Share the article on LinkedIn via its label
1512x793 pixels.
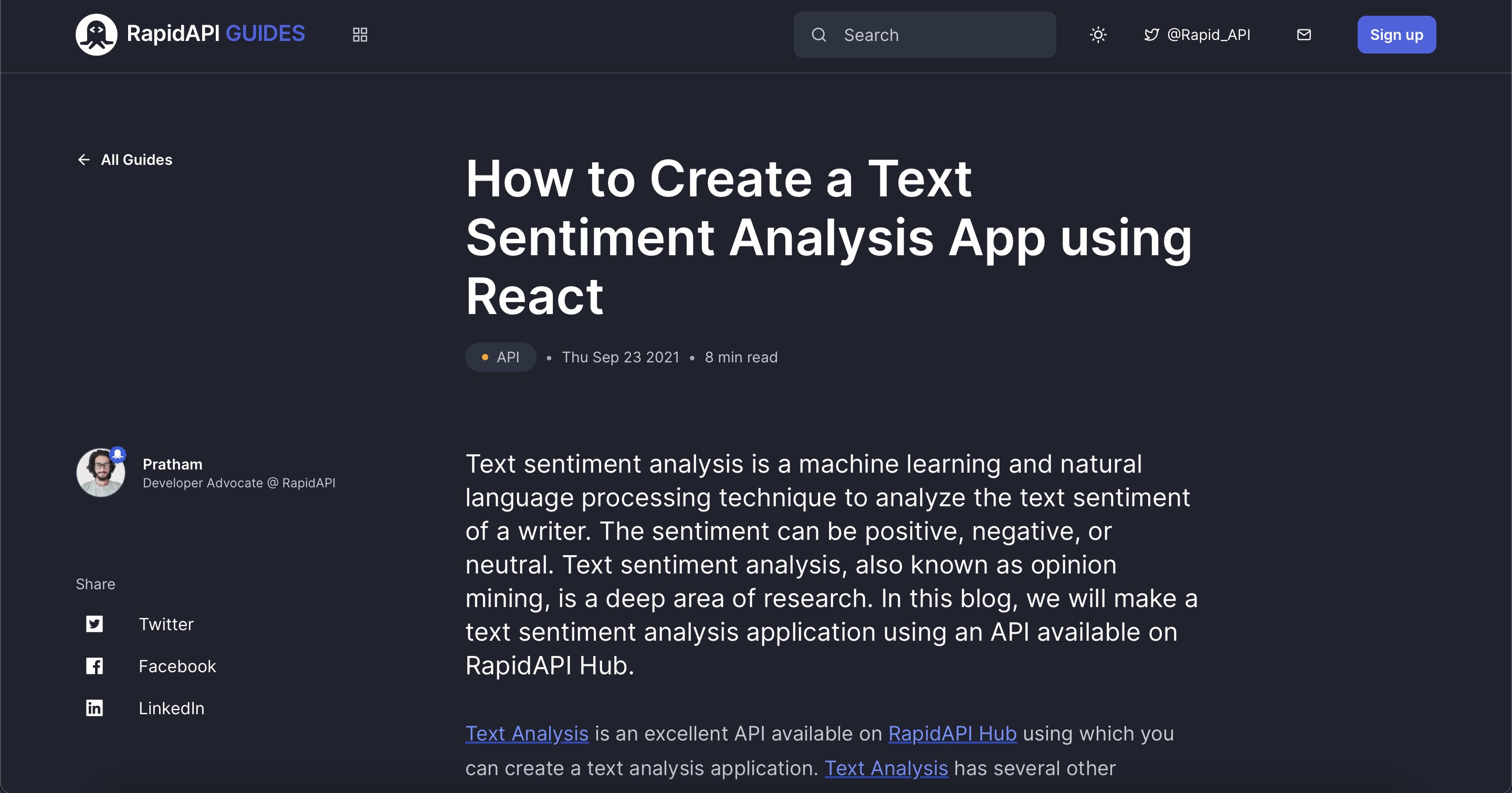pos(171,708)
